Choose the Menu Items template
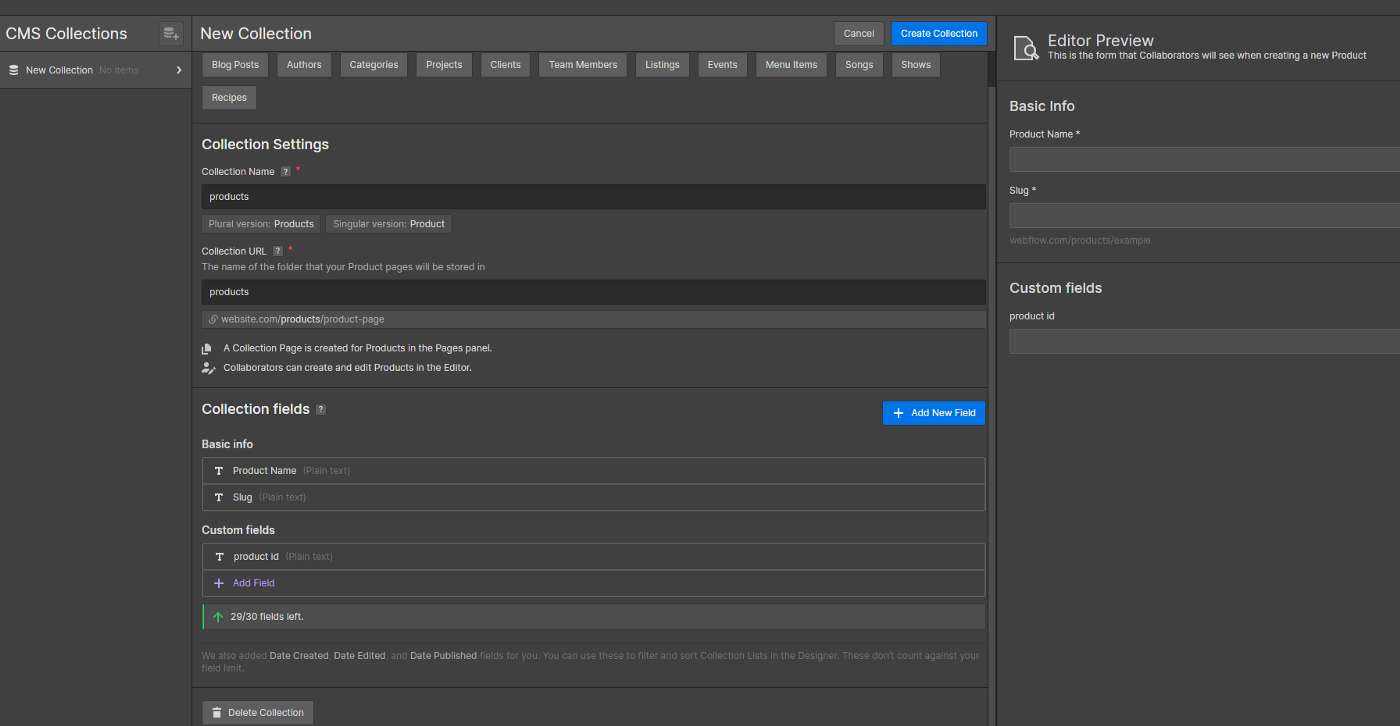 [x=791, y=65]
